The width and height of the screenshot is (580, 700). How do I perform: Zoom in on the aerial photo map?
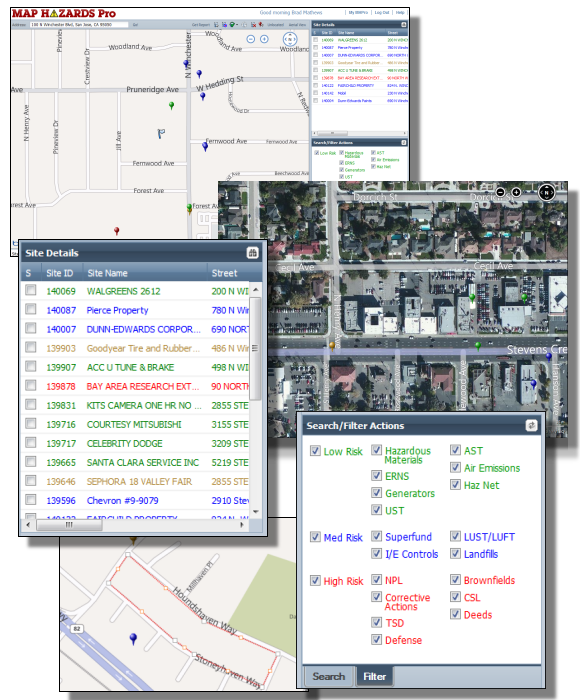pos(516,192)
